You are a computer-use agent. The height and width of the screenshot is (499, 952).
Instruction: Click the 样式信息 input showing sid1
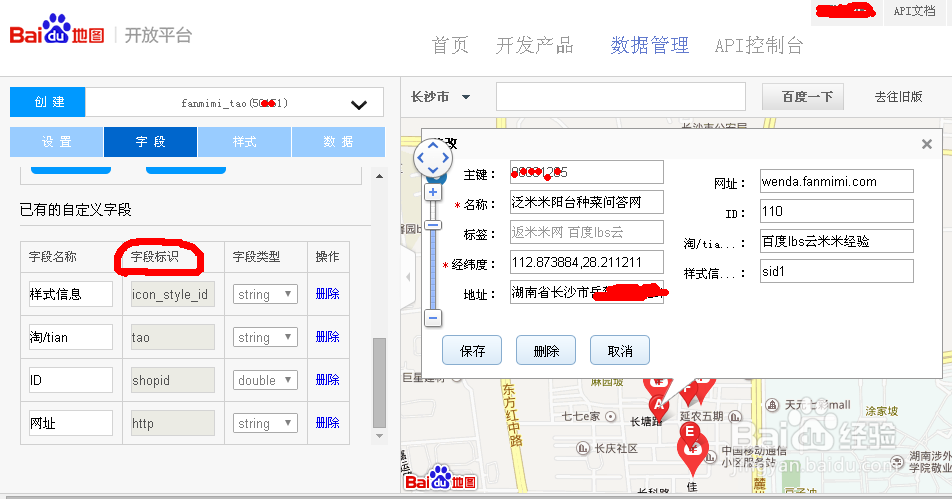[x=837, y=271]
